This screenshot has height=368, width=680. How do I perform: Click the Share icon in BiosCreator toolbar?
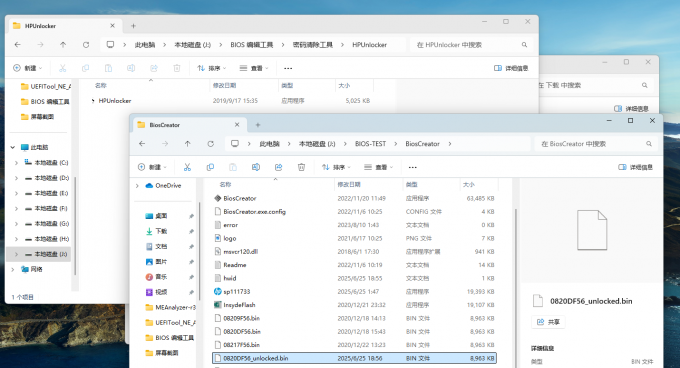point(278,167)
